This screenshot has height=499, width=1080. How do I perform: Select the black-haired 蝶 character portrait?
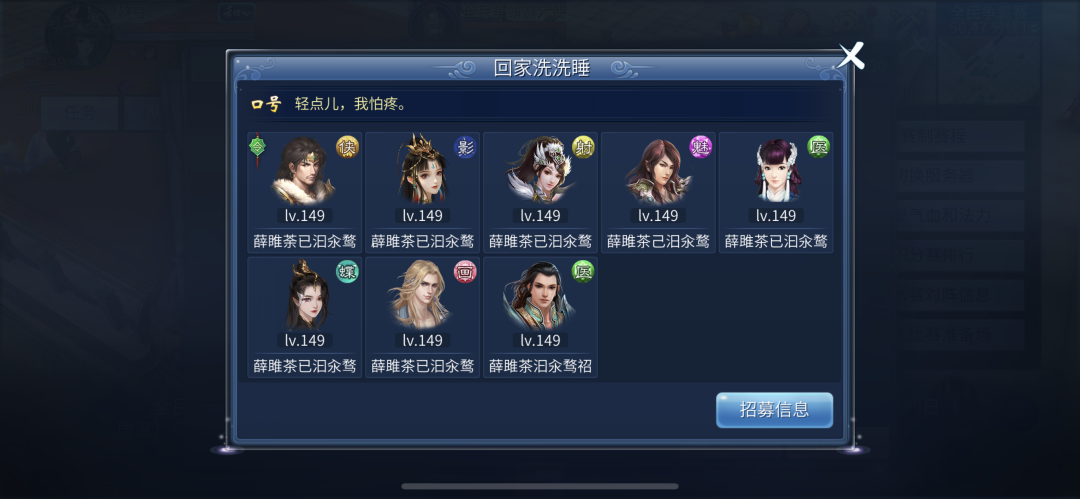[x=305, y=295]
